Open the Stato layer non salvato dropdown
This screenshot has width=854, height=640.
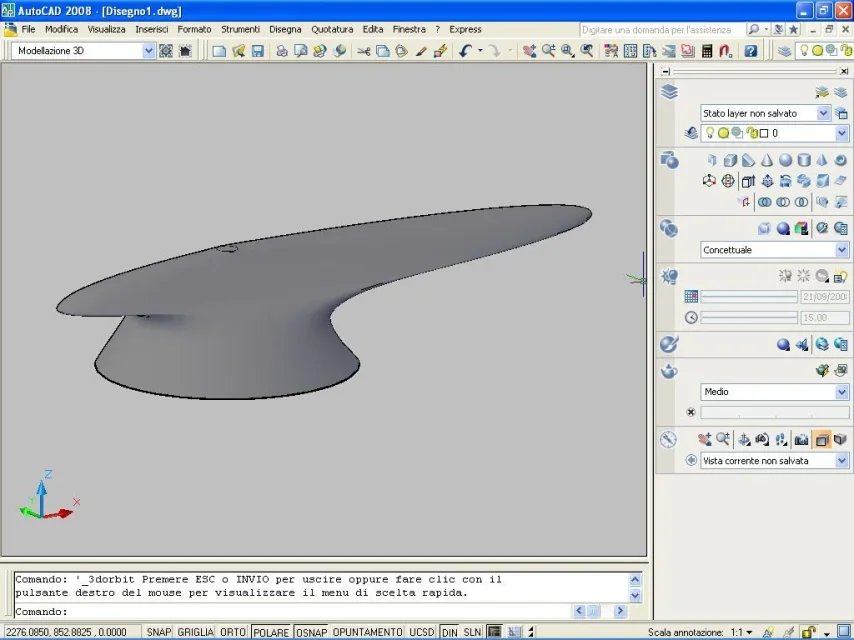823,113
